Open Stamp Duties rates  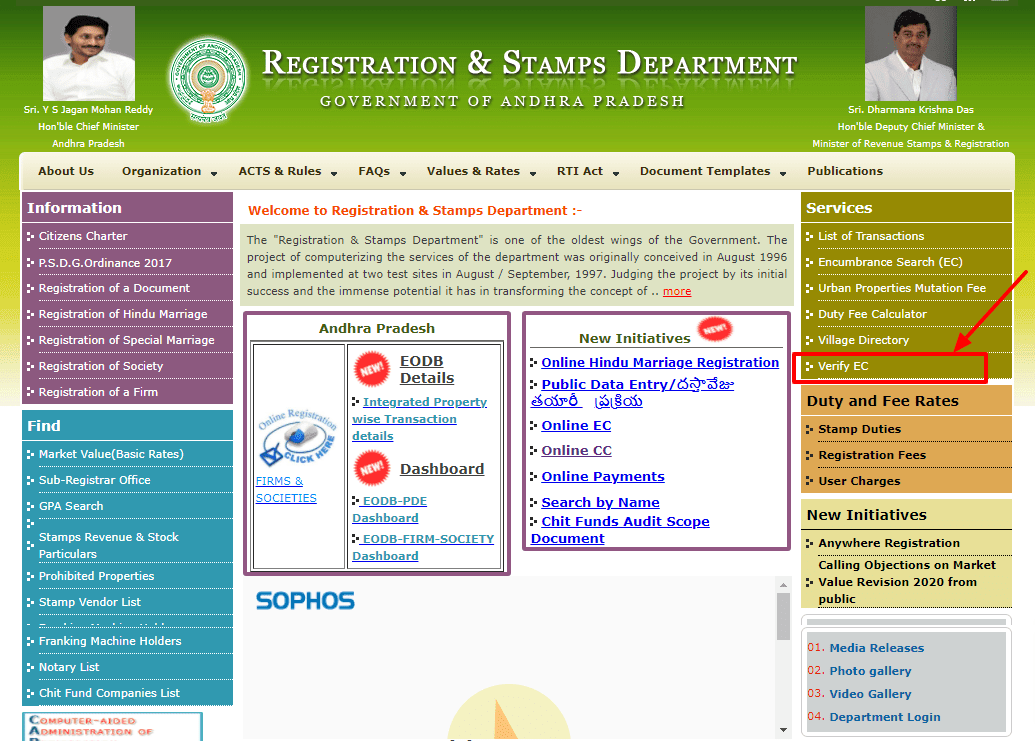click(859, 429)
